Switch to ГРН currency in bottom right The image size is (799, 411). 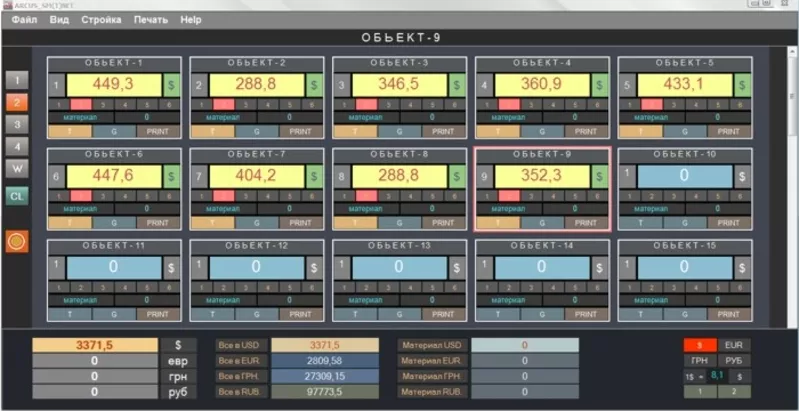pos(700,360)
